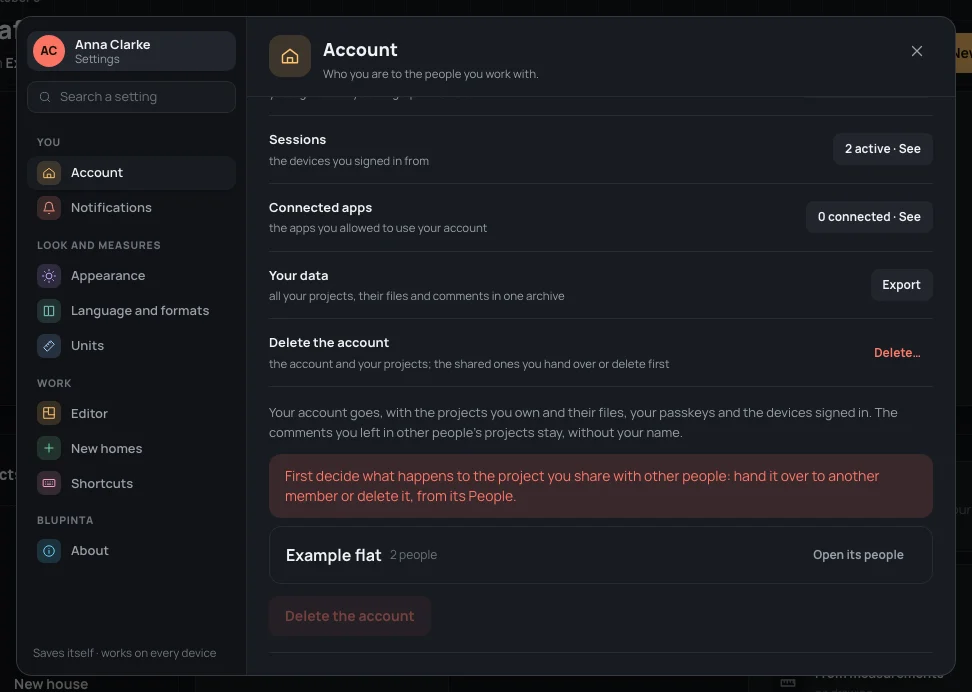Image resolution: width=972 pixels, height=692 pixels.
Task: Go to Appearance settings
Action: click(131, 276)
